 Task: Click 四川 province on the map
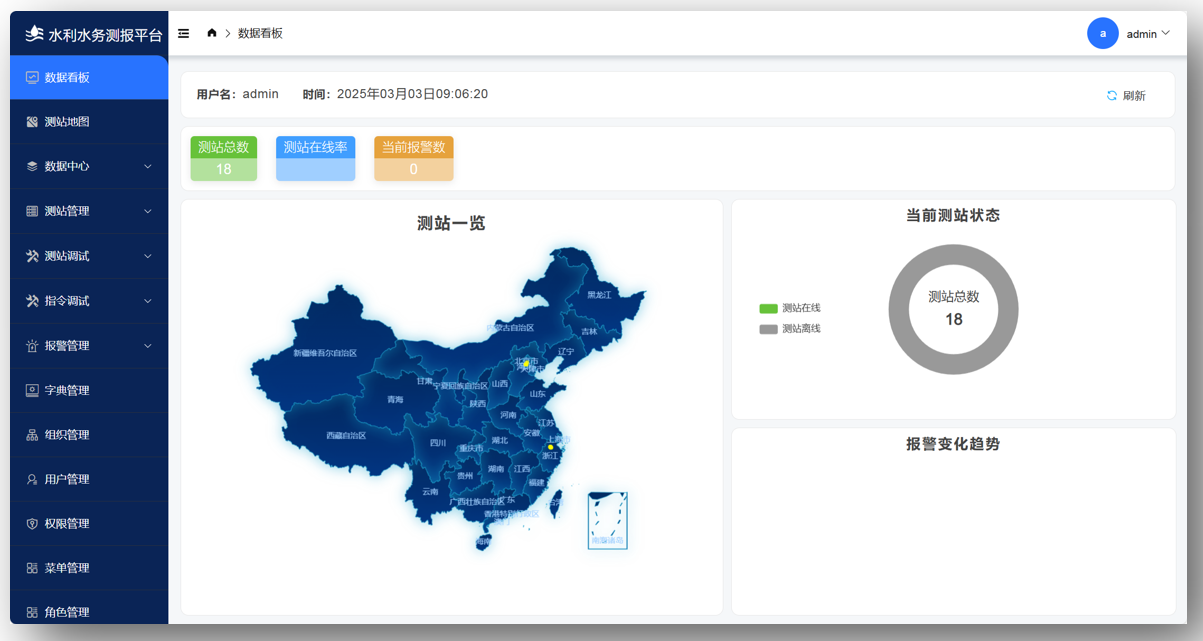pyautogui.click(x=438, y=442)
